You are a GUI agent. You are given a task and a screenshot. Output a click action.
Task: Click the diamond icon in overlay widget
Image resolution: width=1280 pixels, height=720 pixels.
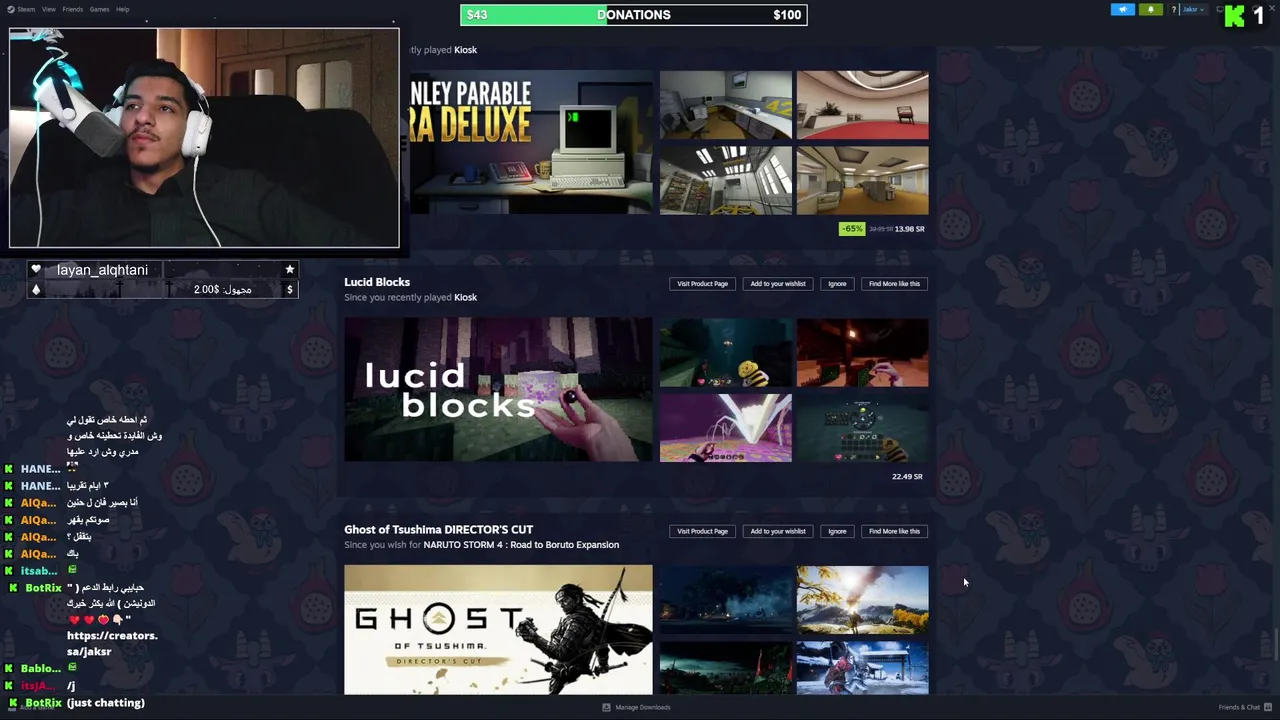36,290
